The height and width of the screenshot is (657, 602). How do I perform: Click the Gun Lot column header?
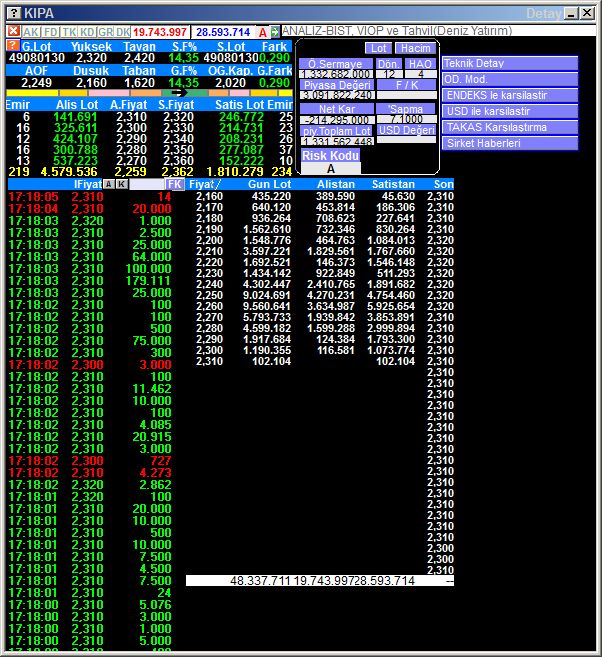269,184
